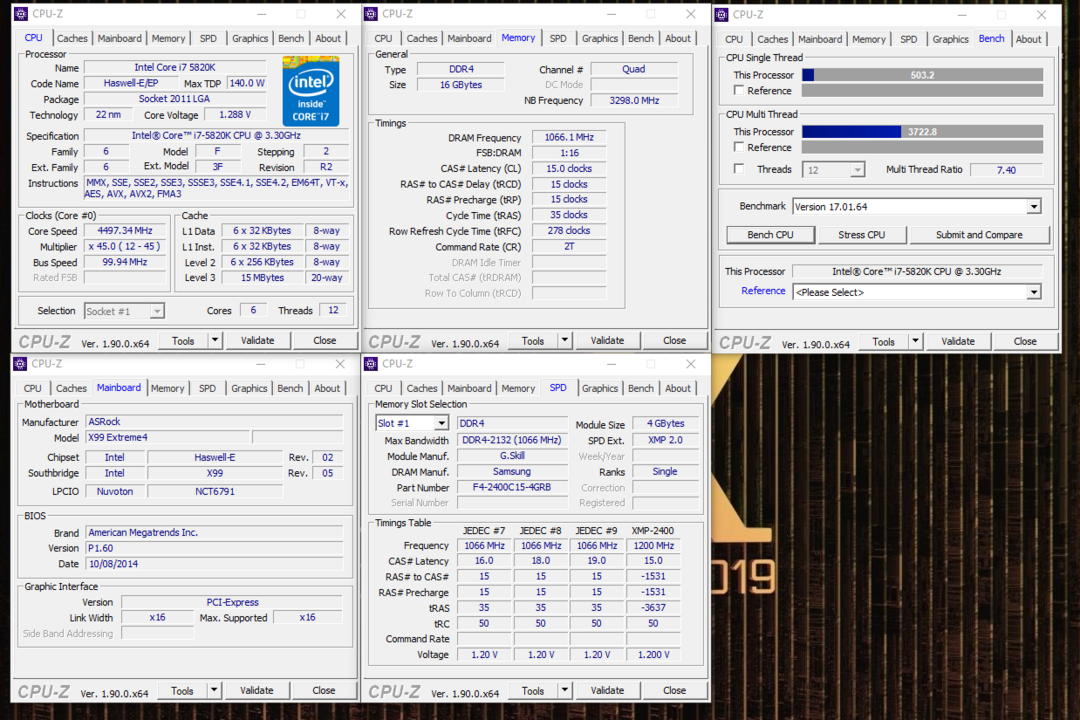Click CPU tab in Mainboard window
This screenshot has height=720, width=1080.
(x=32, y=389)
